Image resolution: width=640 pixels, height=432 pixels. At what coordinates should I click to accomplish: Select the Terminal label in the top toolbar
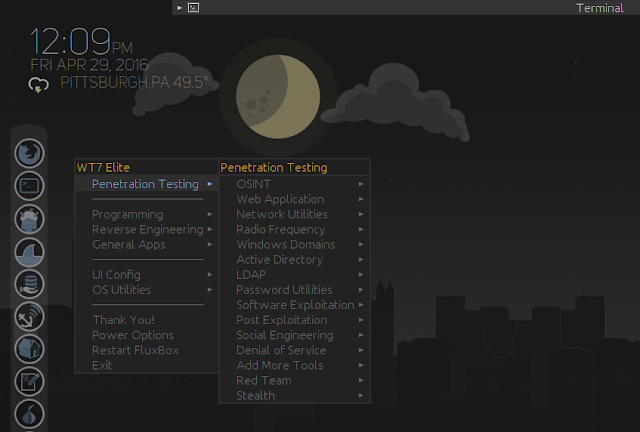[600, 8]
